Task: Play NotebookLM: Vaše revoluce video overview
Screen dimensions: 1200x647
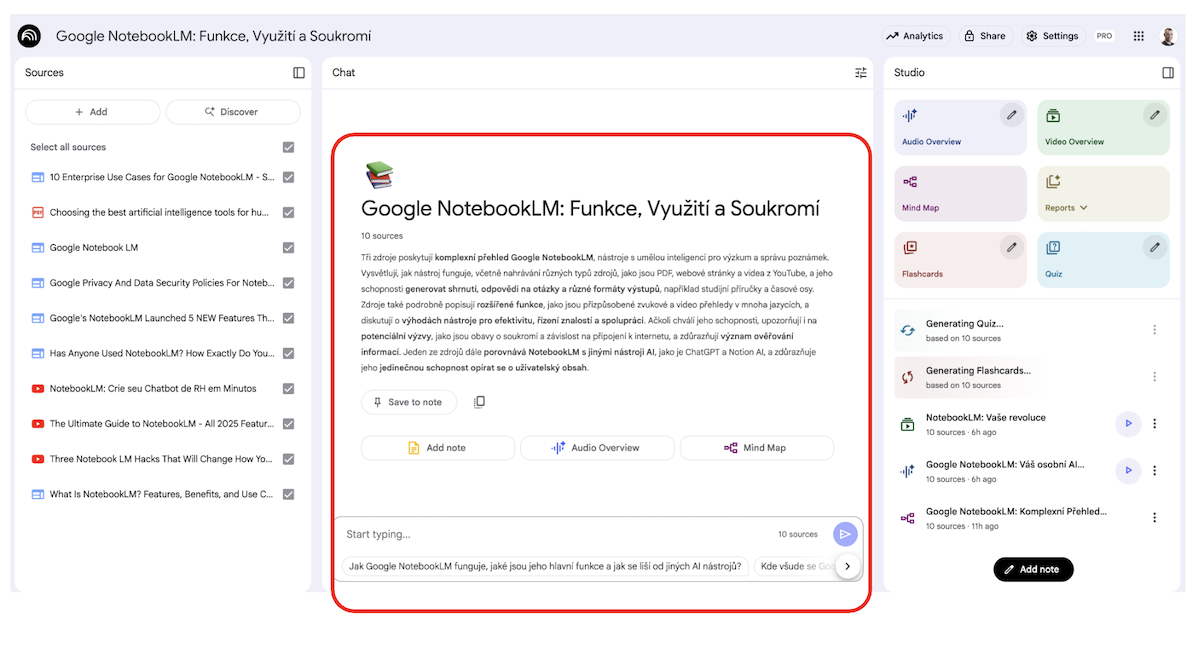Action: click(1128, 424)
